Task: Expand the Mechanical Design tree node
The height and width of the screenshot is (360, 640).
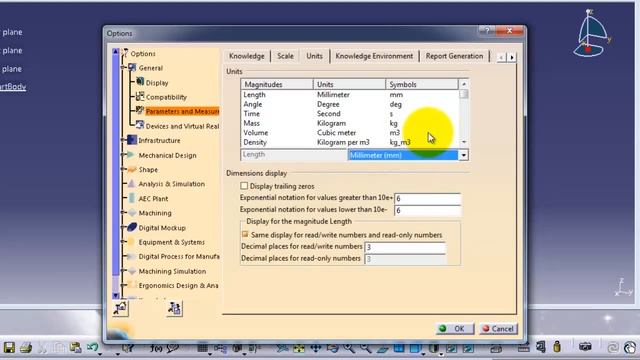Action: (x=123, y=155)
